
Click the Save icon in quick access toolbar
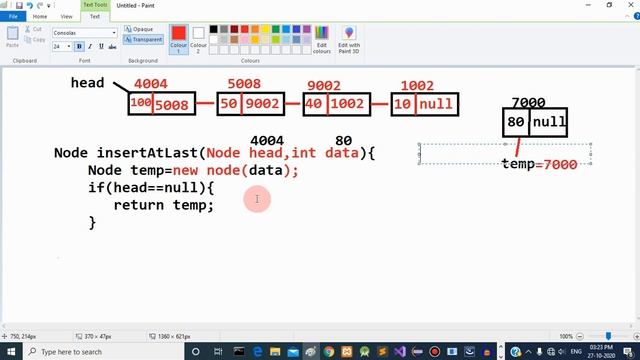point(19,6)
